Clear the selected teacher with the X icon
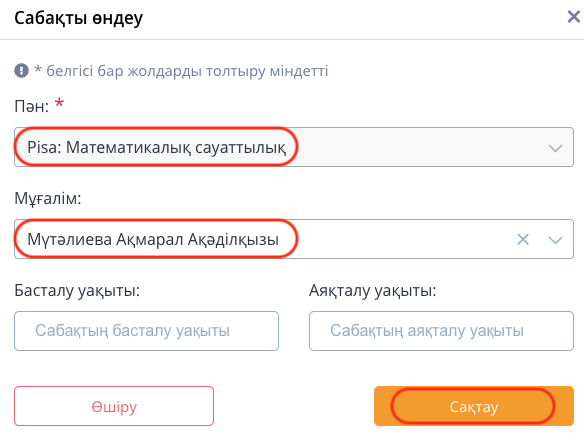 523,239
